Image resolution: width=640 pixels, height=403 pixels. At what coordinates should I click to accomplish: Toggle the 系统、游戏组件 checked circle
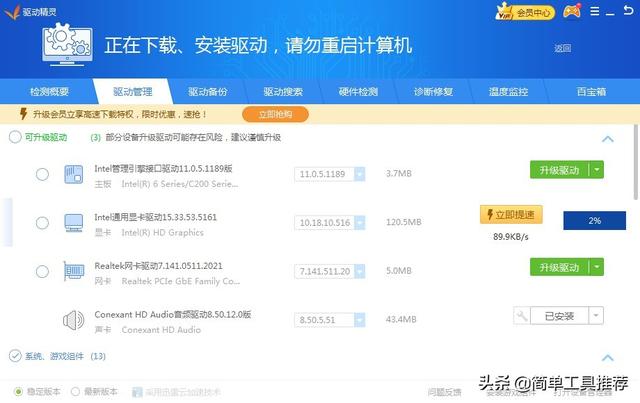(15, 356)
